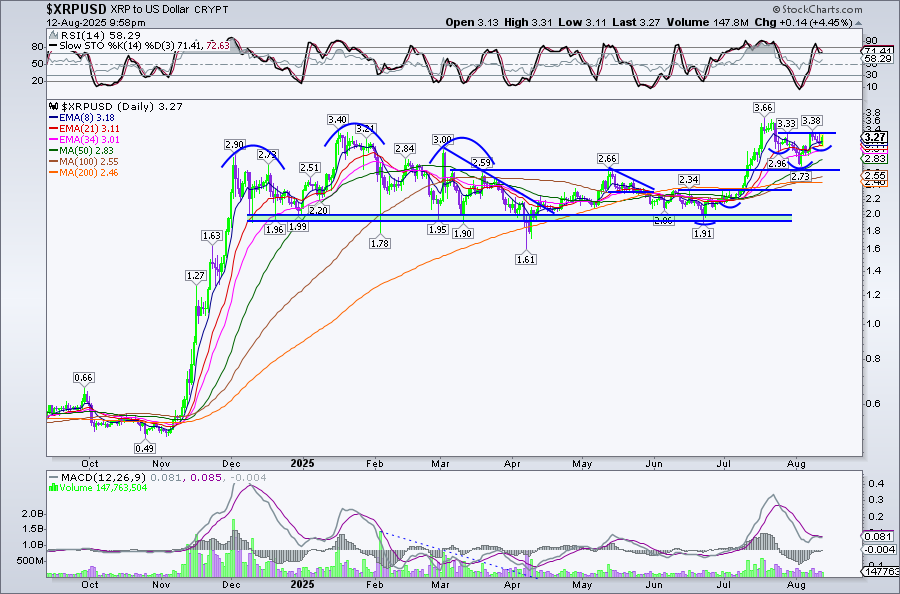The image size is (900, 594).
Task: Click the 2.0B volume axis label
Action: pos(33,514)
